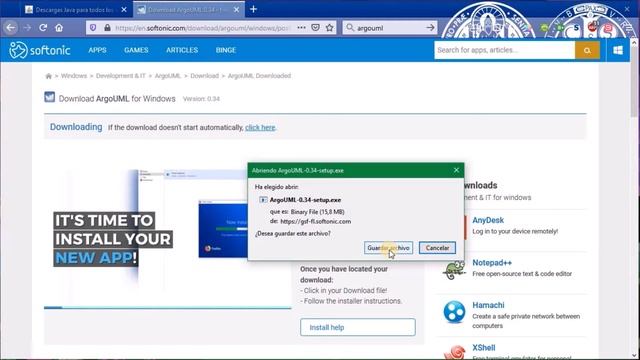Go to Development & IT breadcrumb

coord(121,76)
